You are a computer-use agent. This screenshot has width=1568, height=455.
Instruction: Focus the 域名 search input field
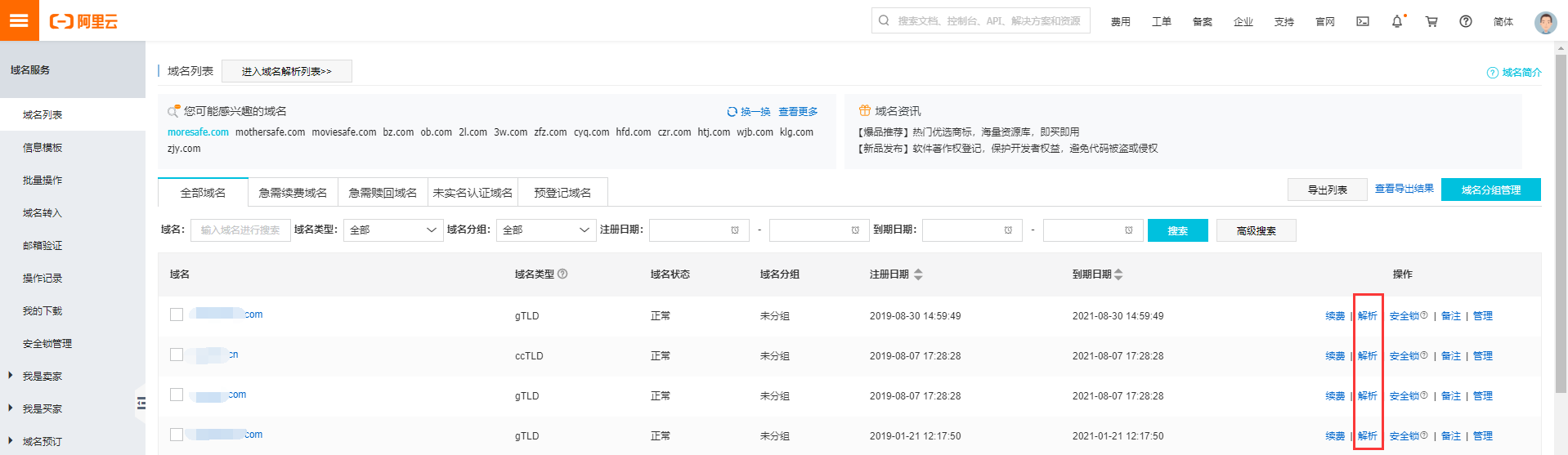click(241, 230)
